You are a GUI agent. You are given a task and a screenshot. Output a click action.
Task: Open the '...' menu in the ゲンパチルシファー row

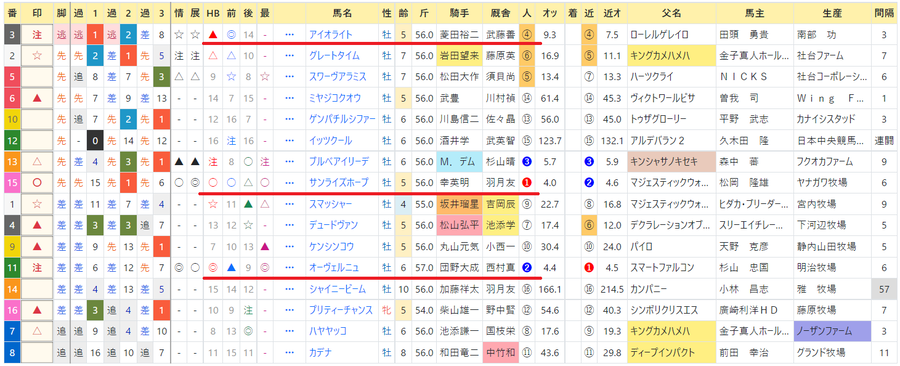click(289, 119)
